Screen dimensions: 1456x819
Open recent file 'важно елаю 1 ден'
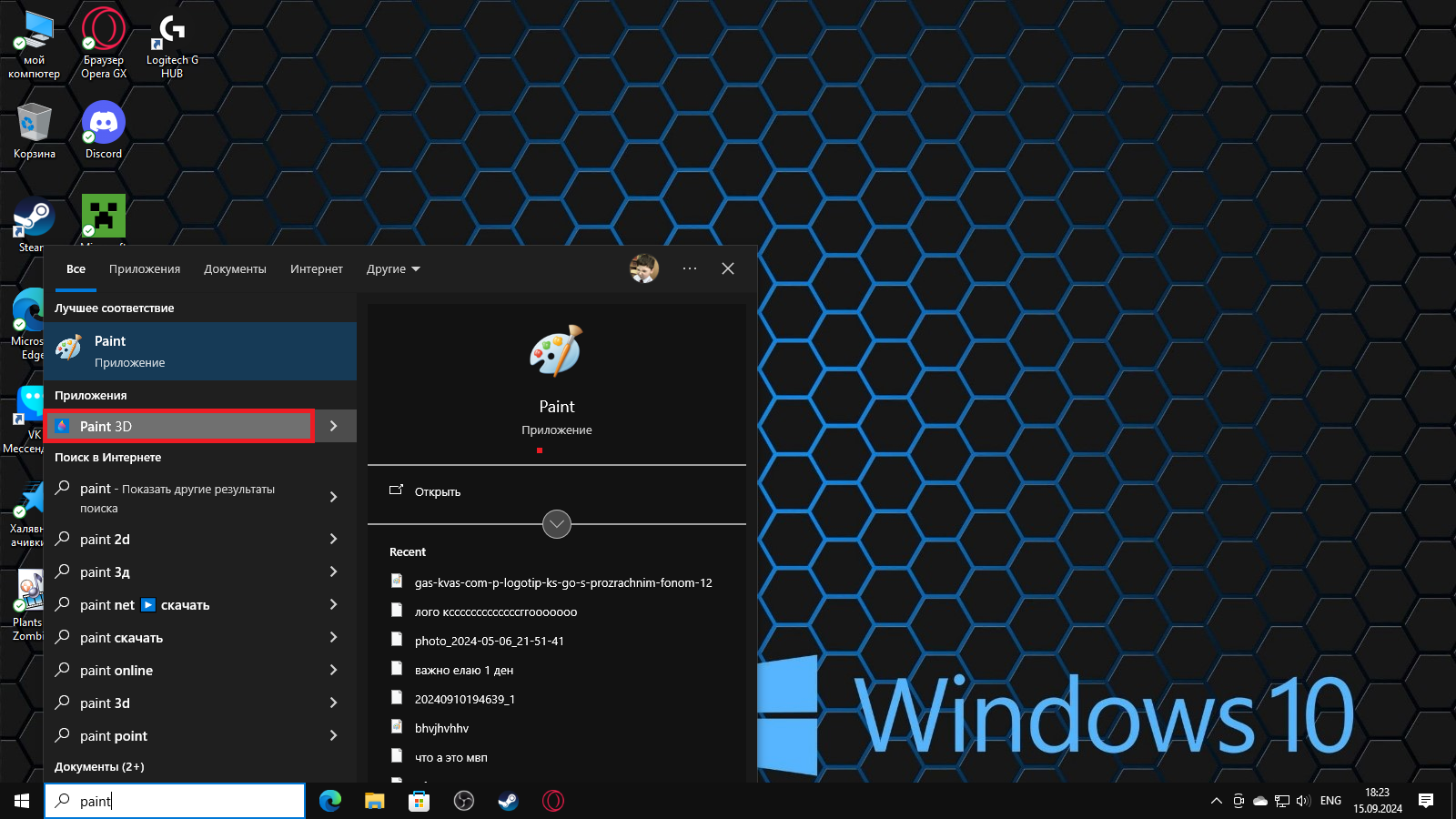point(464,670)
